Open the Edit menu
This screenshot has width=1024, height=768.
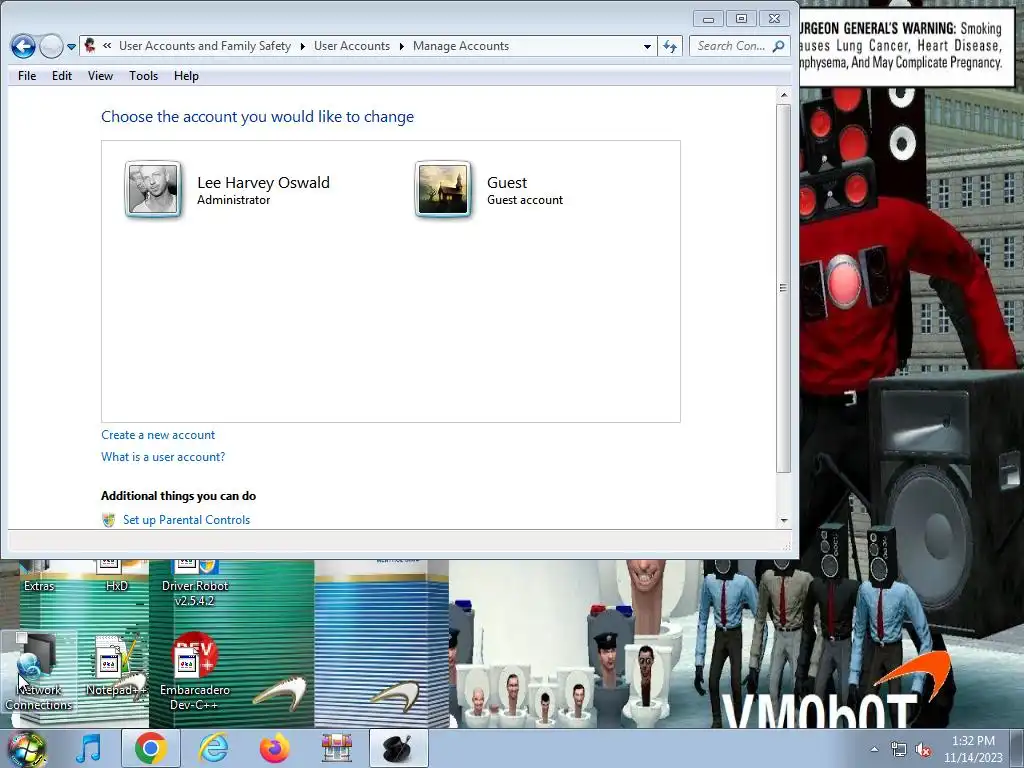click(x=62, y=76)
